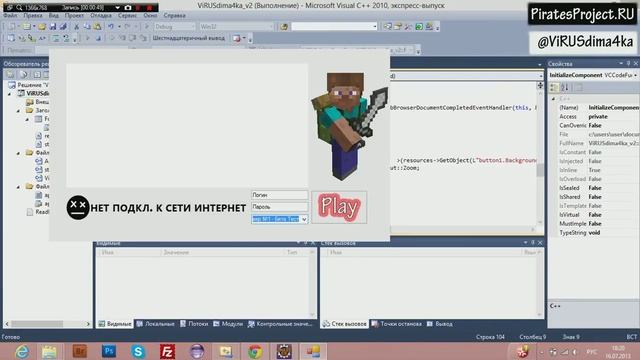
Task: Click the camera snapshot icon in recorder bar
Action: [x=128, y=8]
